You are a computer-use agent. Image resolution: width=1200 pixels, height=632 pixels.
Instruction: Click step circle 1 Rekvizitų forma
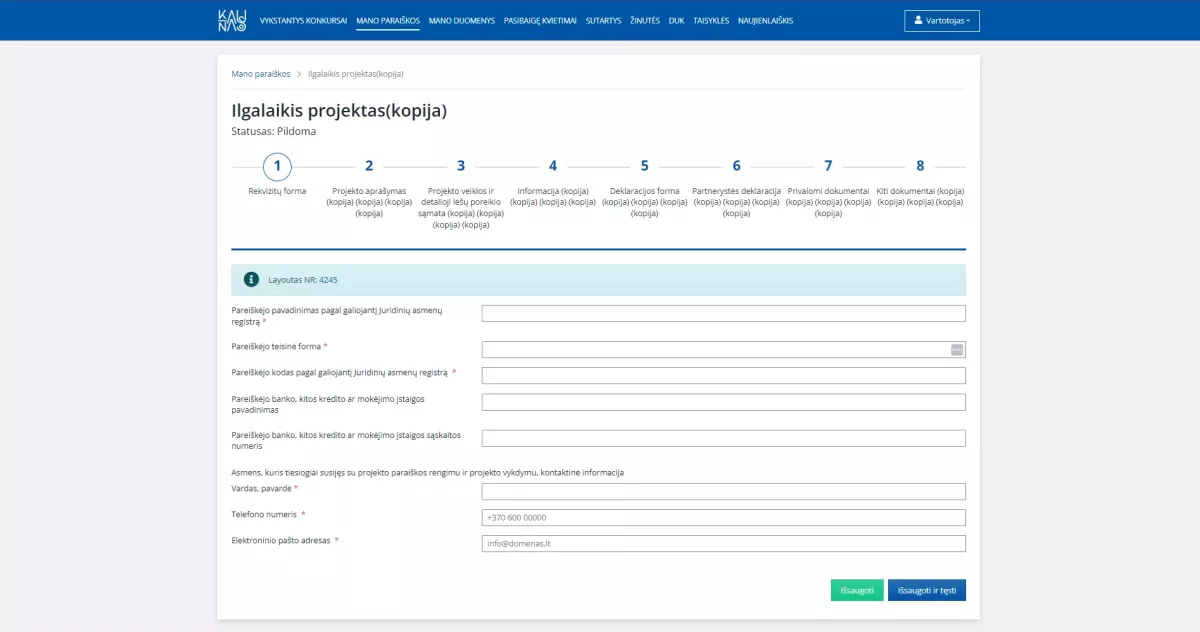[x=276, y=166]
